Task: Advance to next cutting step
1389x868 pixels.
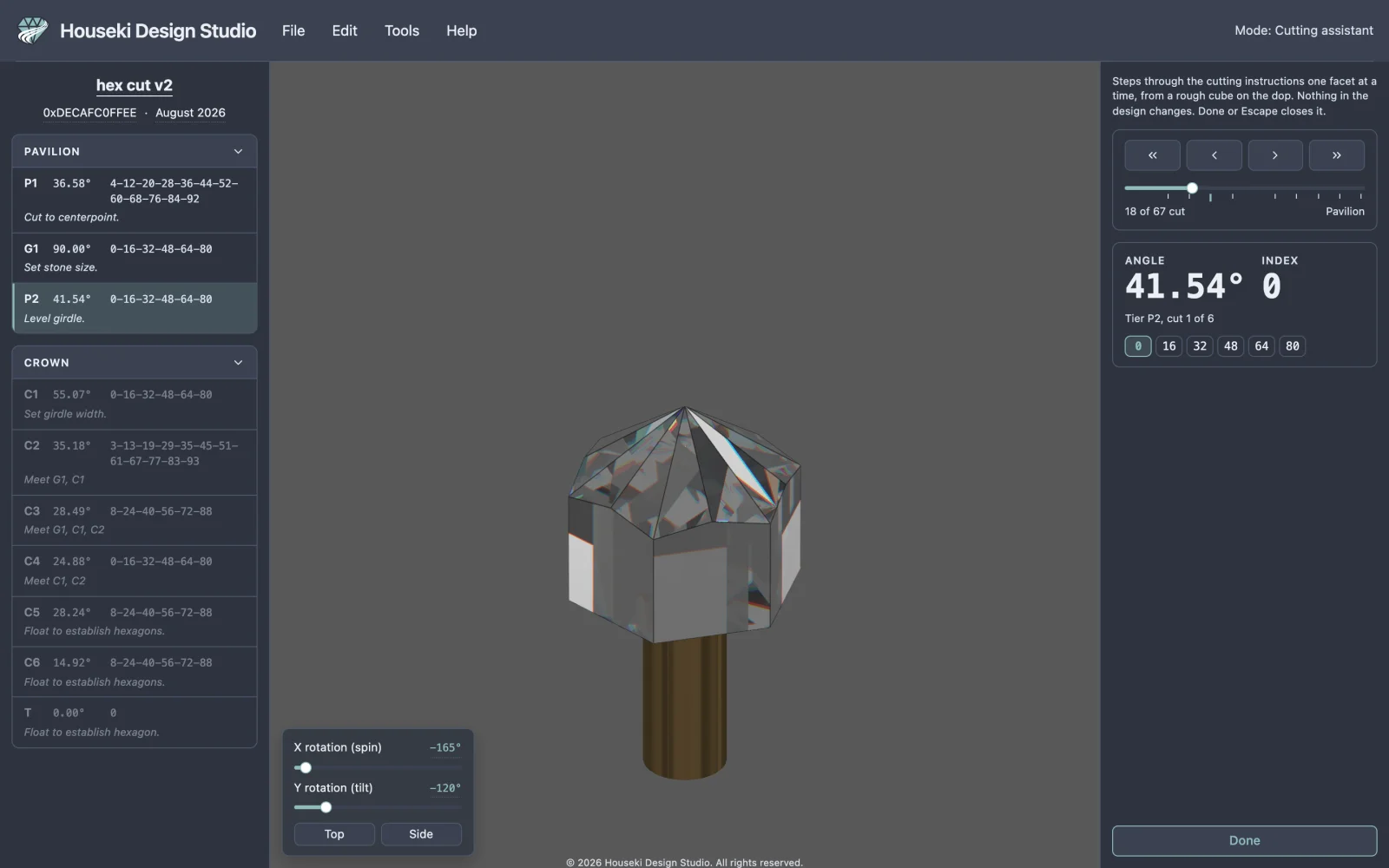Action: click(x=1275, y=155)
